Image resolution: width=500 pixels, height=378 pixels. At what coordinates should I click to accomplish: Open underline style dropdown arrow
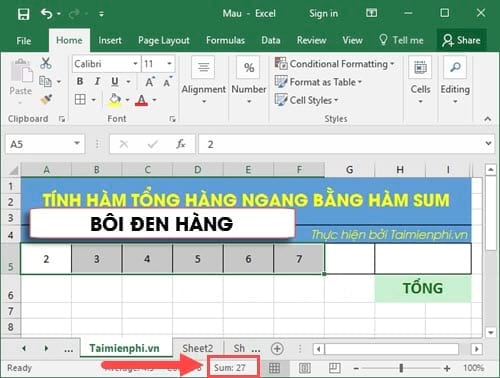(x=128, y=82)
